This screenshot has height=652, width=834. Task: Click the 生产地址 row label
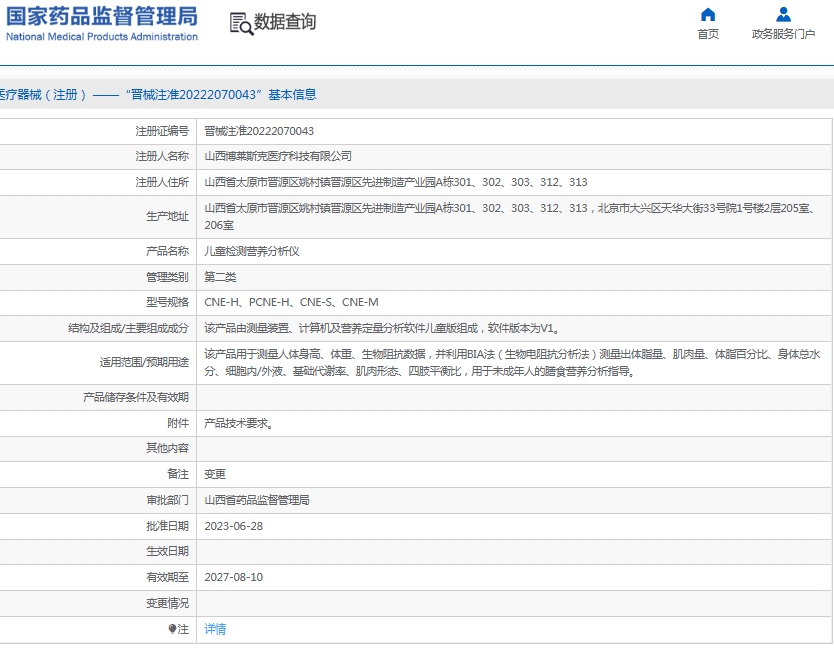coord(168,216)
